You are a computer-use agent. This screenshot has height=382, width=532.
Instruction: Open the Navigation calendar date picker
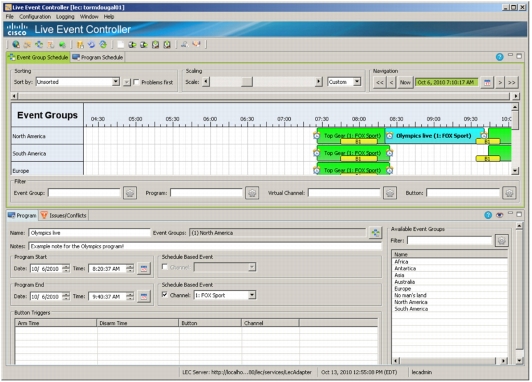487,82
